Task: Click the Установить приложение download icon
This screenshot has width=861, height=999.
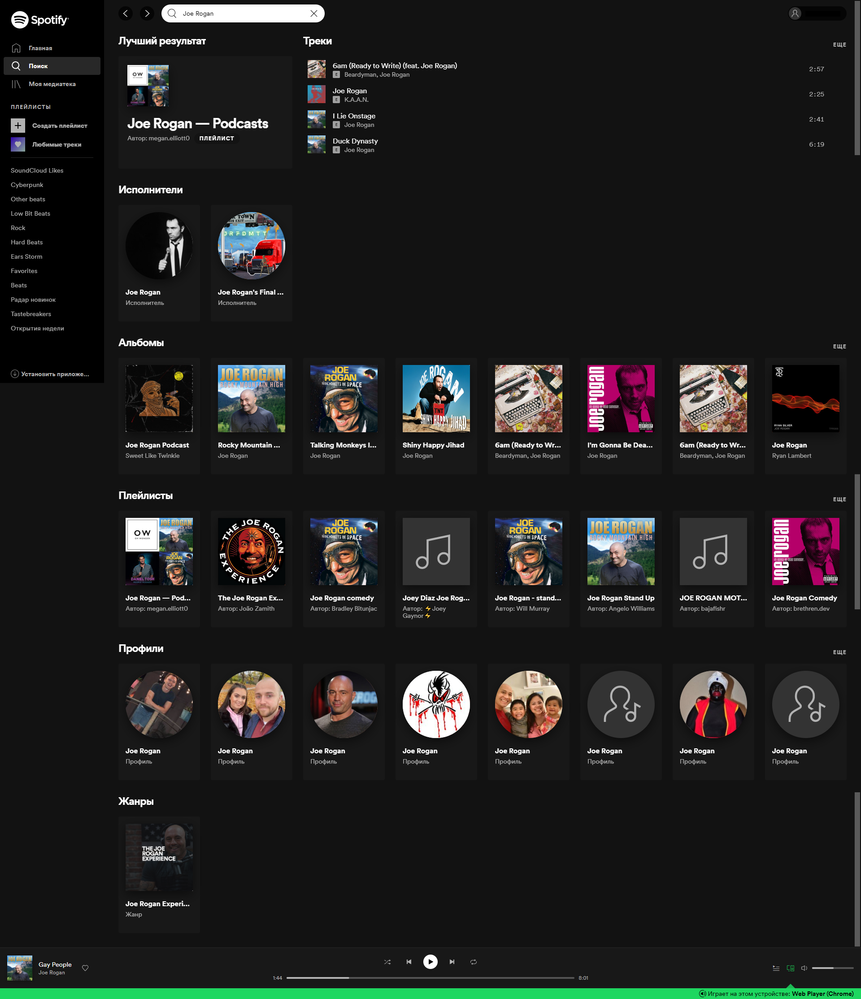Action: pos(15,374)
